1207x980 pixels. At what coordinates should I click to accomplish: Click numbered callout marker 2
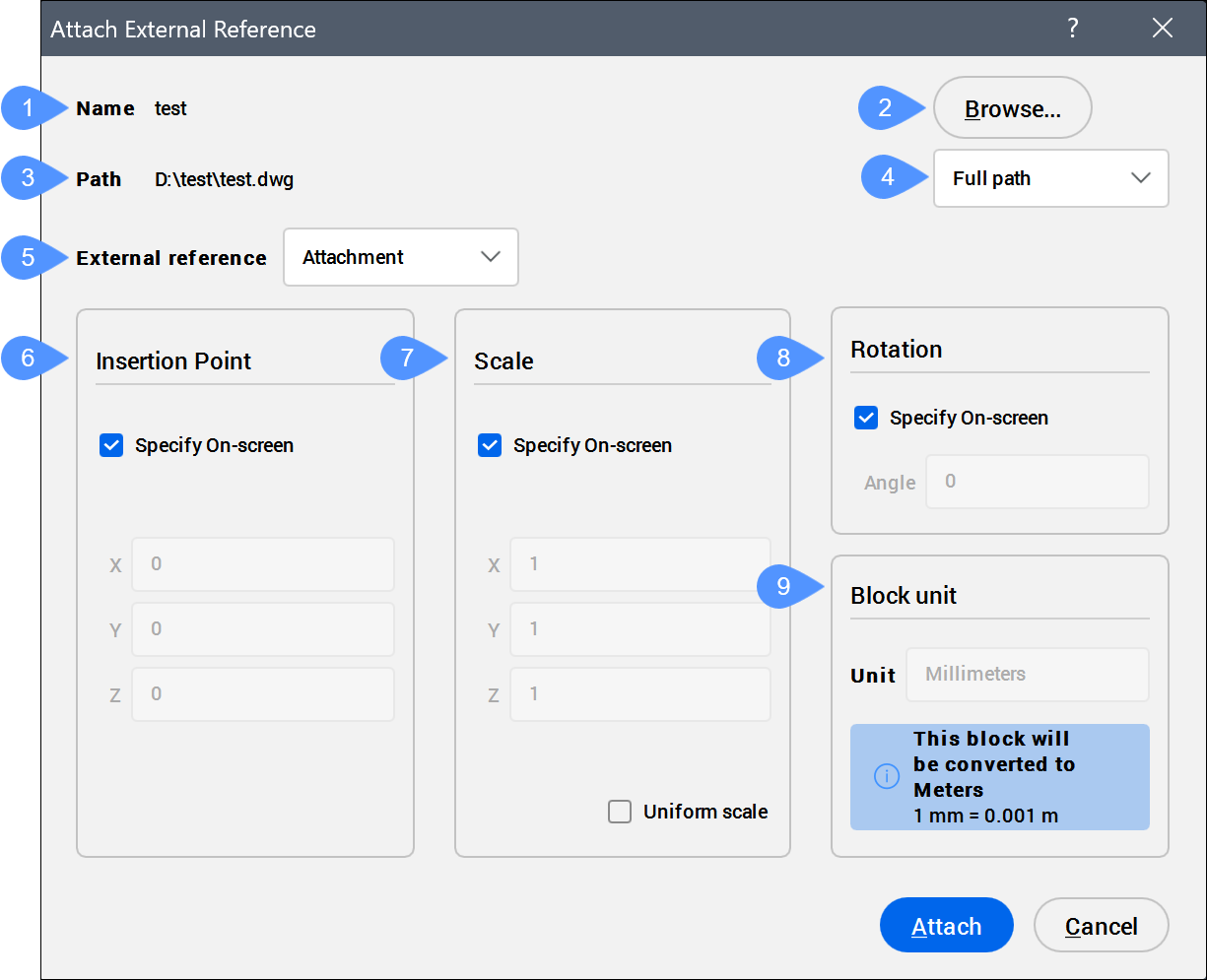[x=884, y=108]
